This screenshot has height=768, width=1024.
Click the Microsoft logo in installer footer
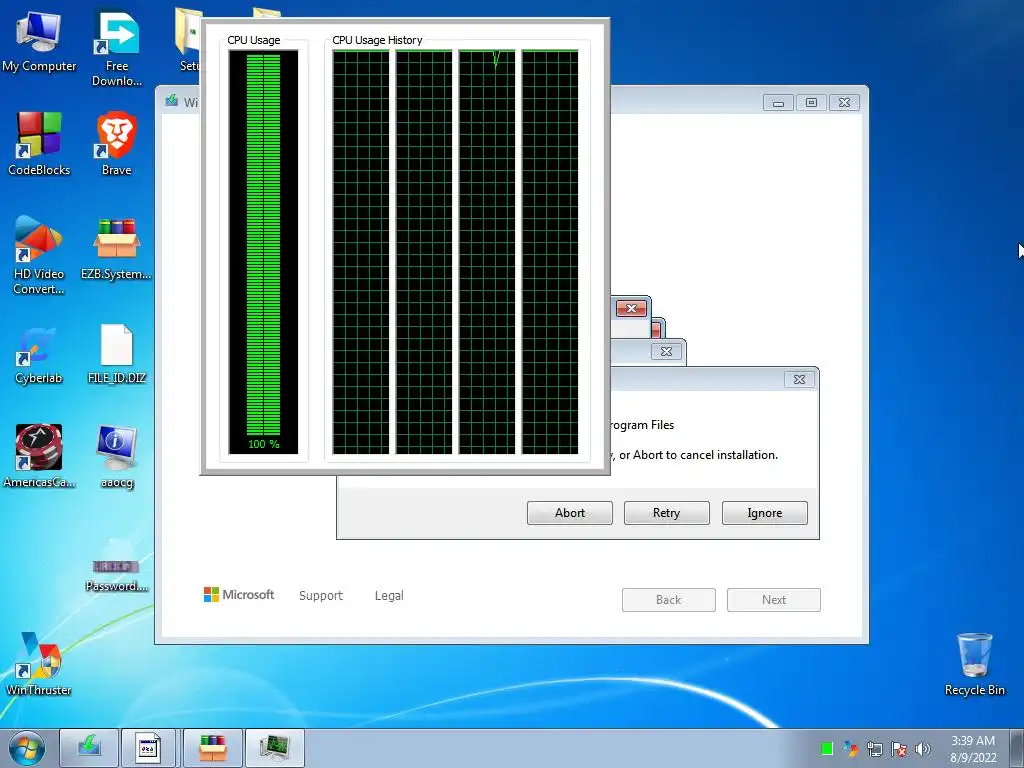pos(239,594)
